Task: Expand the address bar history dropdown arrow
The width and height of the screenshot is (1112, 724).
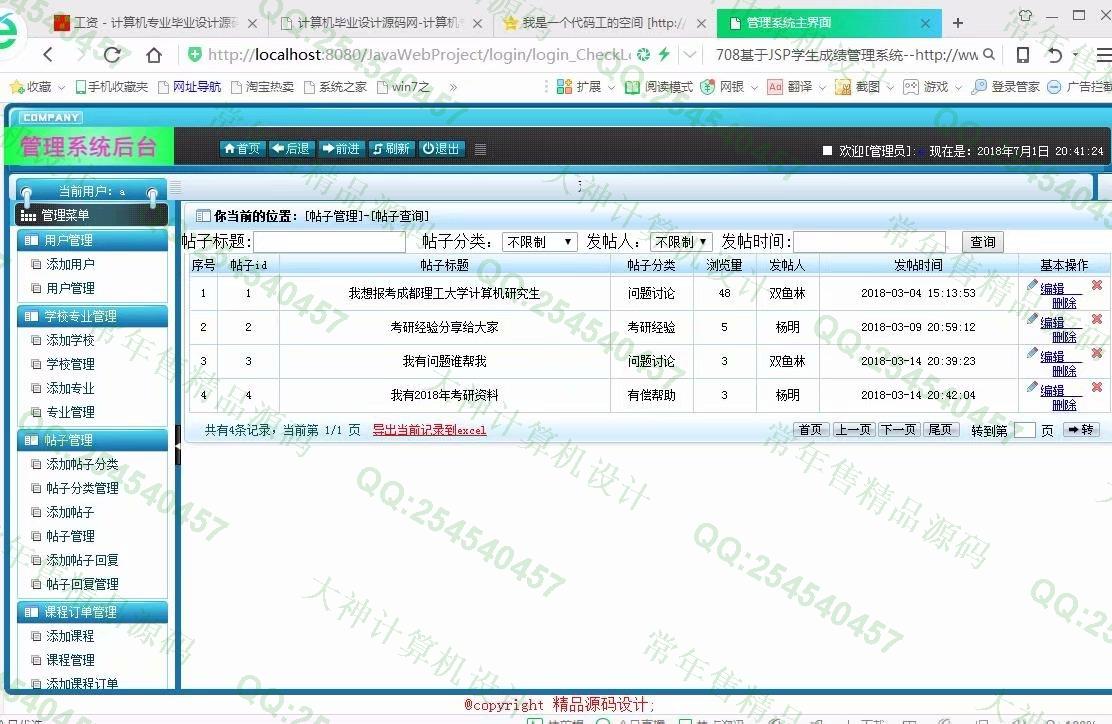Action: [x=689, y=55]
